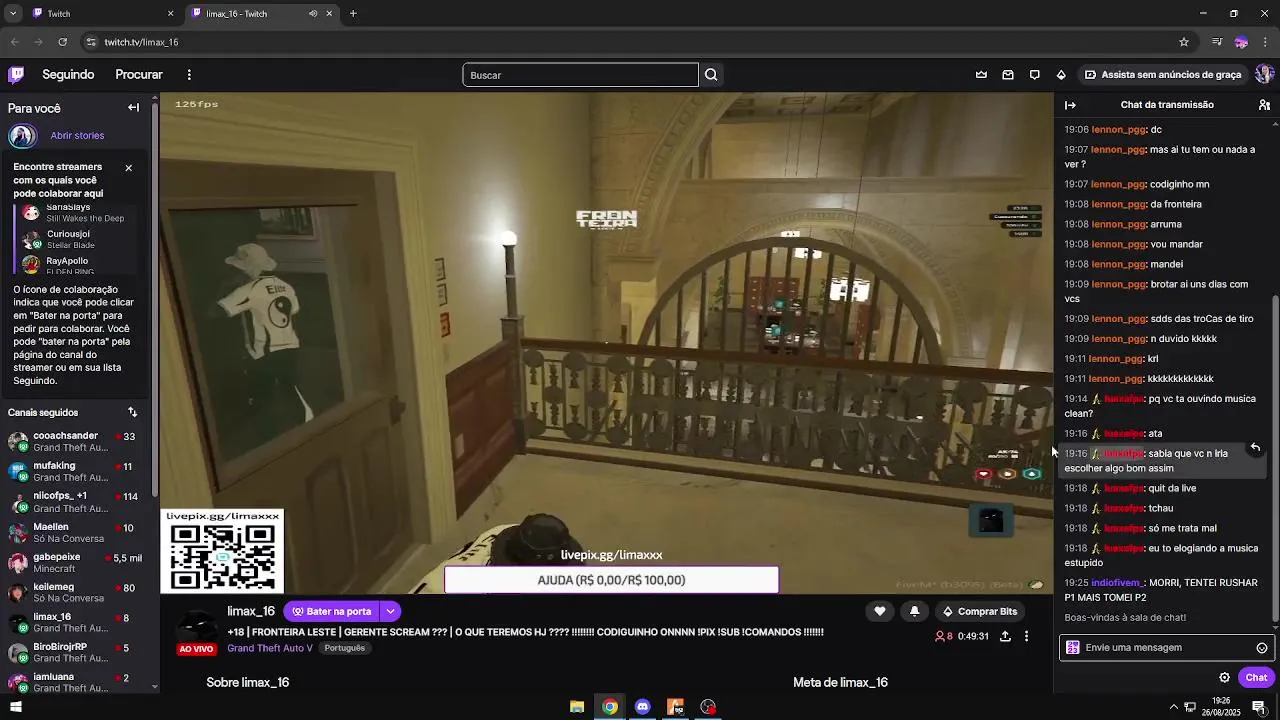Focus the Buscar search field
The width and height of the screenshot is (1280, 720).
[x=580, y=75]
